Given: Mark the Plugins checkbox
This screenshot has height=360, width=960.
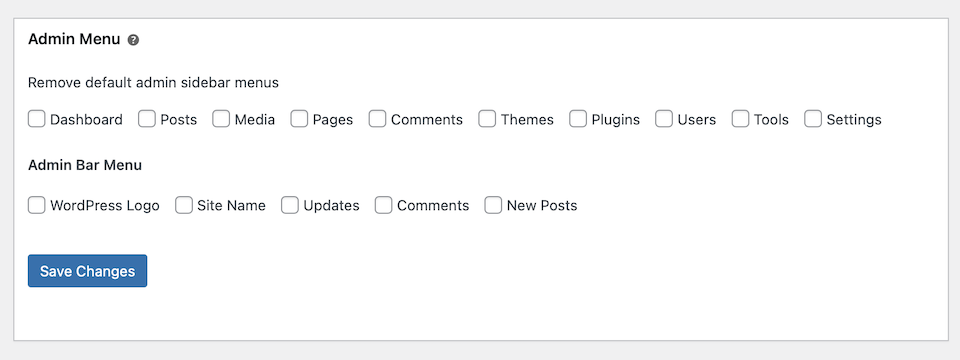Looking at the screenshot, I should coord(578,119).
